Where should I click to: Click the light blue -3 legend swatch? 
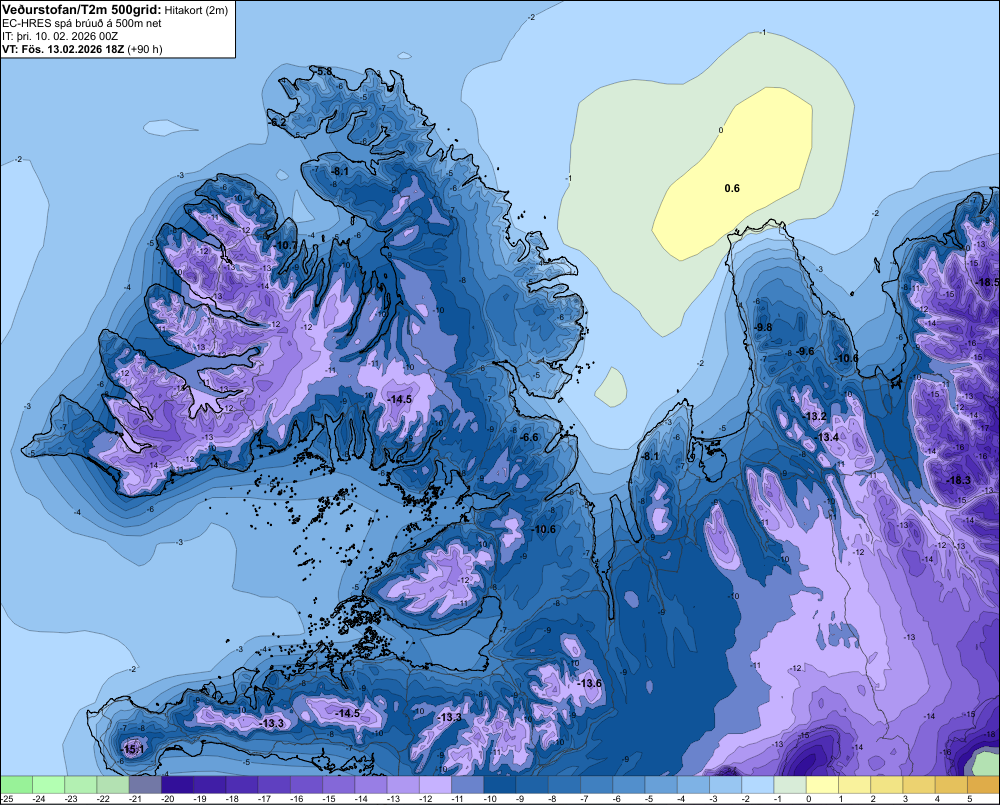[726, 785]
